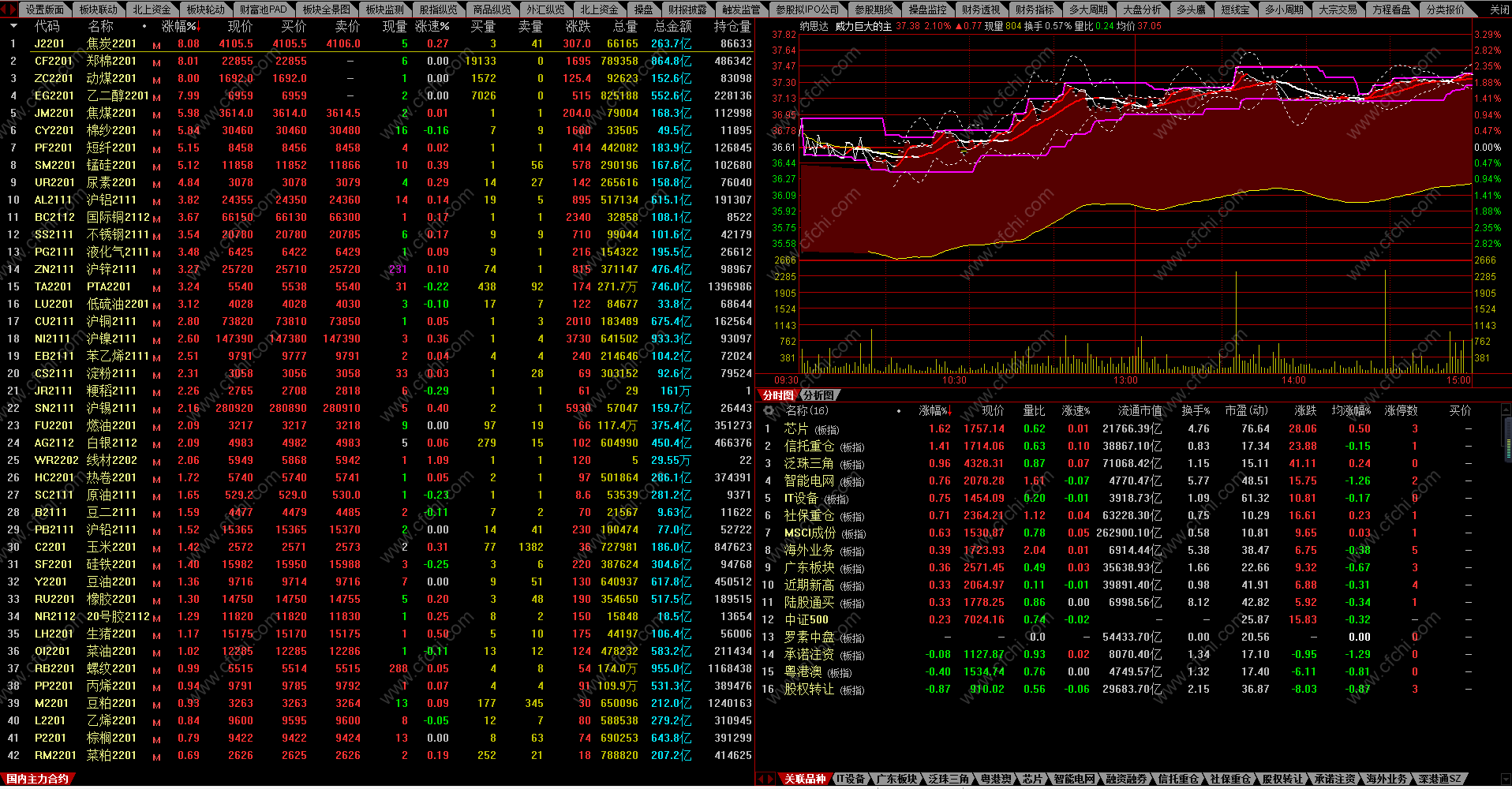Click the 菜粕2201 row at list bottom
The width and height of the screenshot is (1512, 789).
pyautogui.click(x=377, y=756)
